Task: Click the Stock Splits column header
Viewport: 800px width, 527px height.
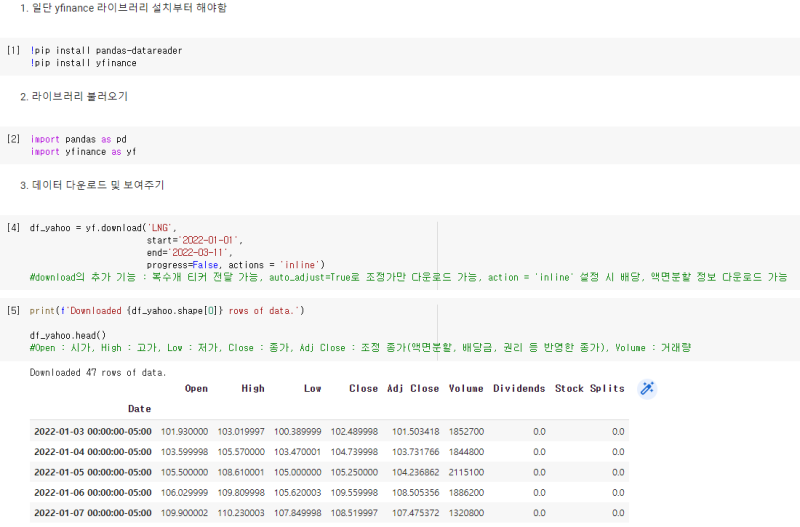Action: coord(589,388)
